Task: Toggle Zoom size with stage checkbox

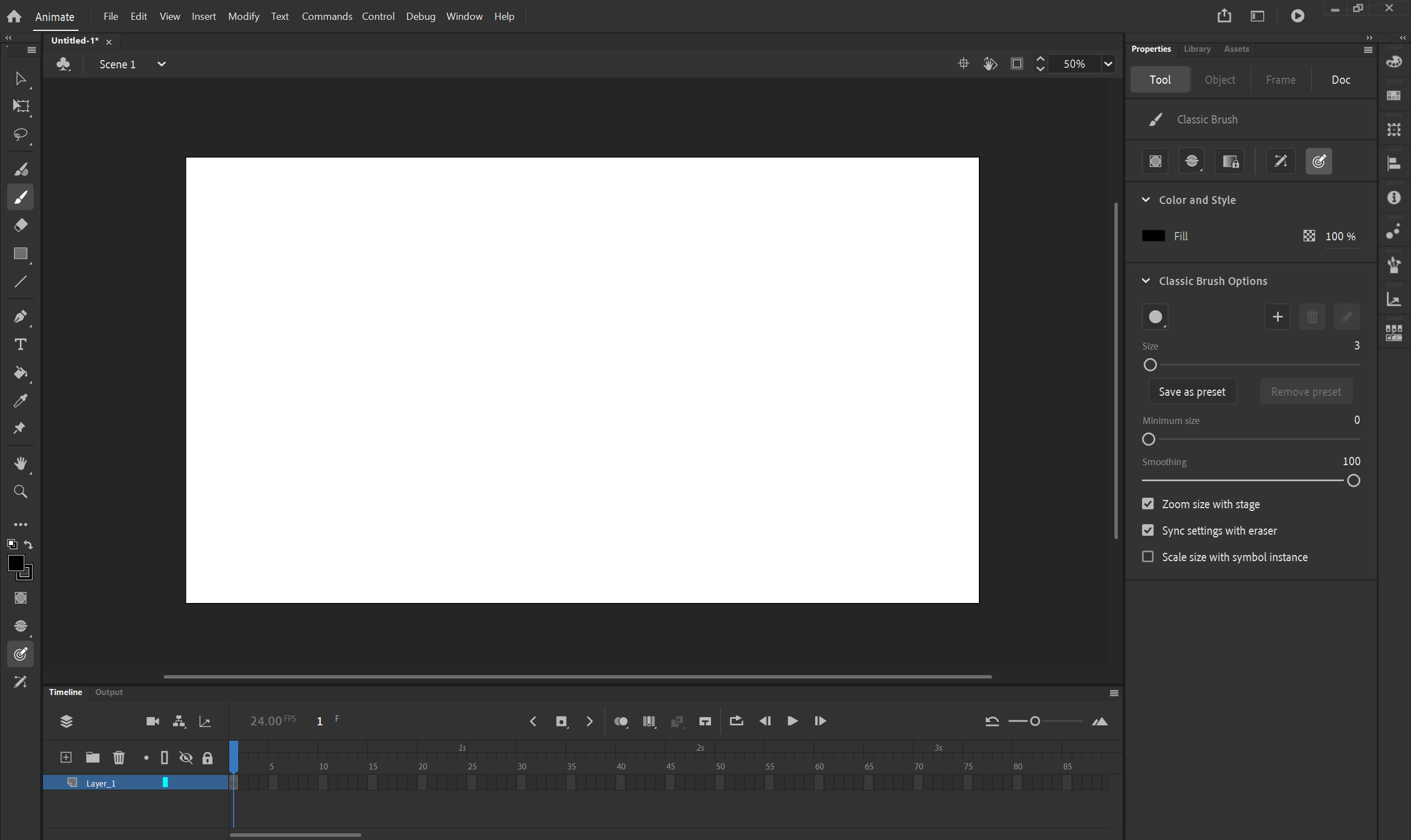Action: [x=1148, y=504]
